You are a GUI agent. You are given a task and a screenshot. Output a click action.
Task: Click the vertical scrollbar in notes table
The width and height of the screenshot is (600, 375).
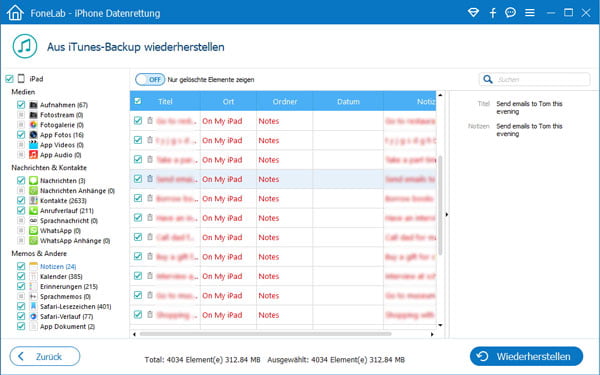pyautogui.click(x=440, y=205)
